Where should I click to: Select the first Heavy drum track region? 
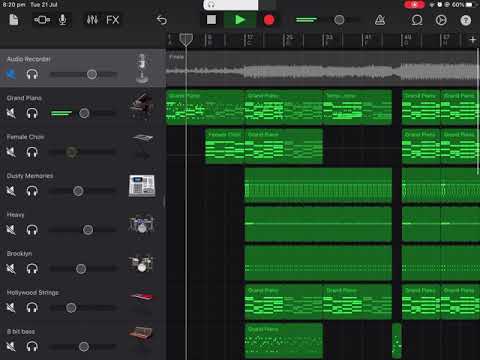click(x=318, y=224)
